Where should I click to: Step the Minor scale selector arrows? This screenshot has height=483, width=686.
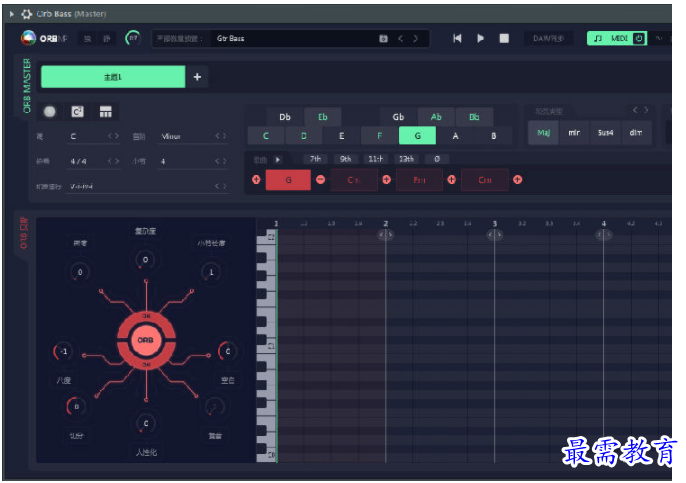(220, 136)
